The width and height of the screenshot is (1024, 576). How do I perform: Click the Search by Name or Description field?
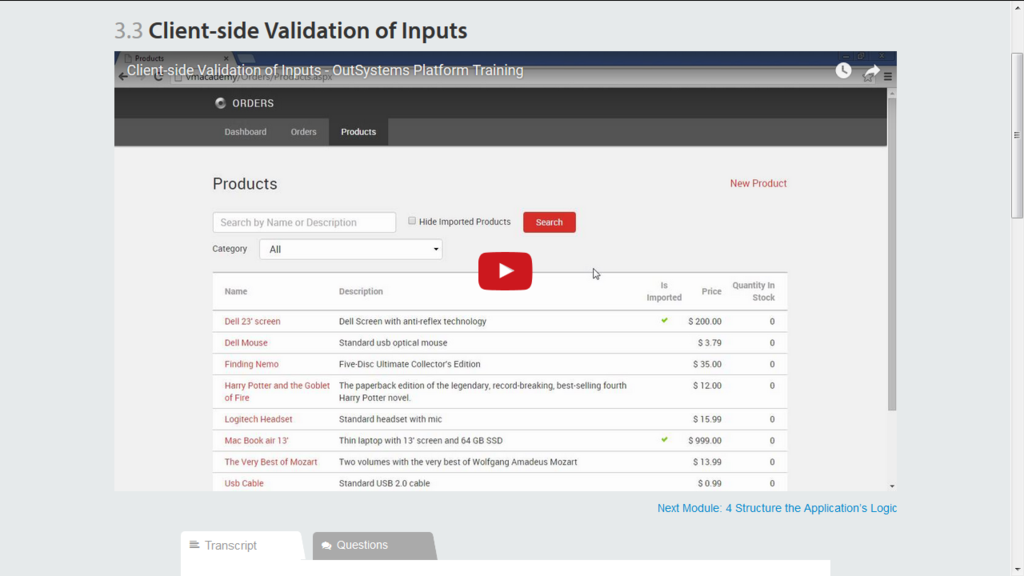coord(304,222)
